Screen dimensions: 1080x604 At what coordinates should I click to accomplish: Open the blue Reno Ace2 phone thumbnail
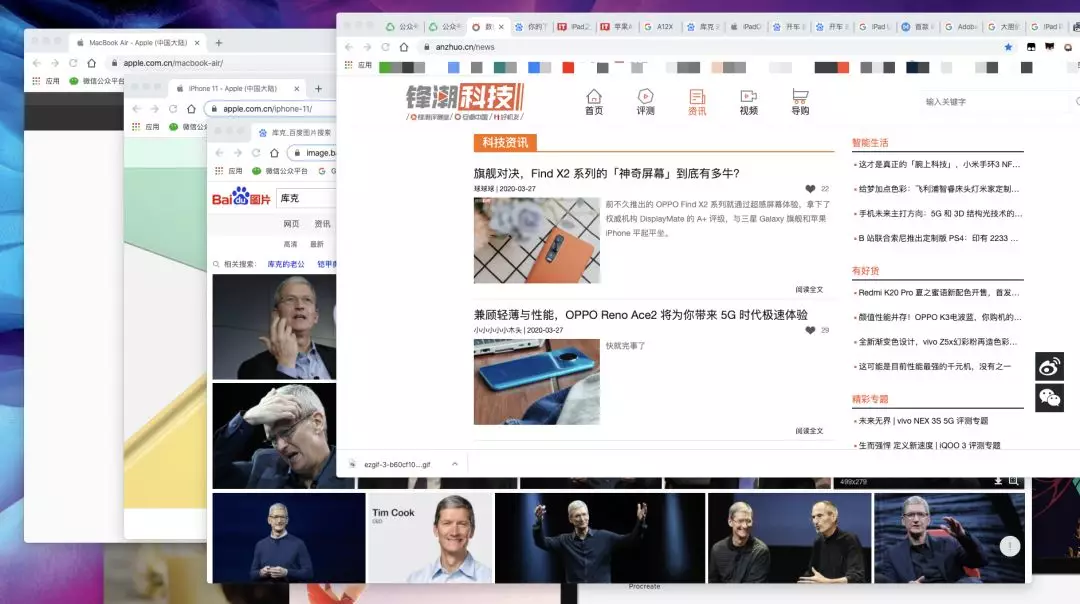click(537, 382)
